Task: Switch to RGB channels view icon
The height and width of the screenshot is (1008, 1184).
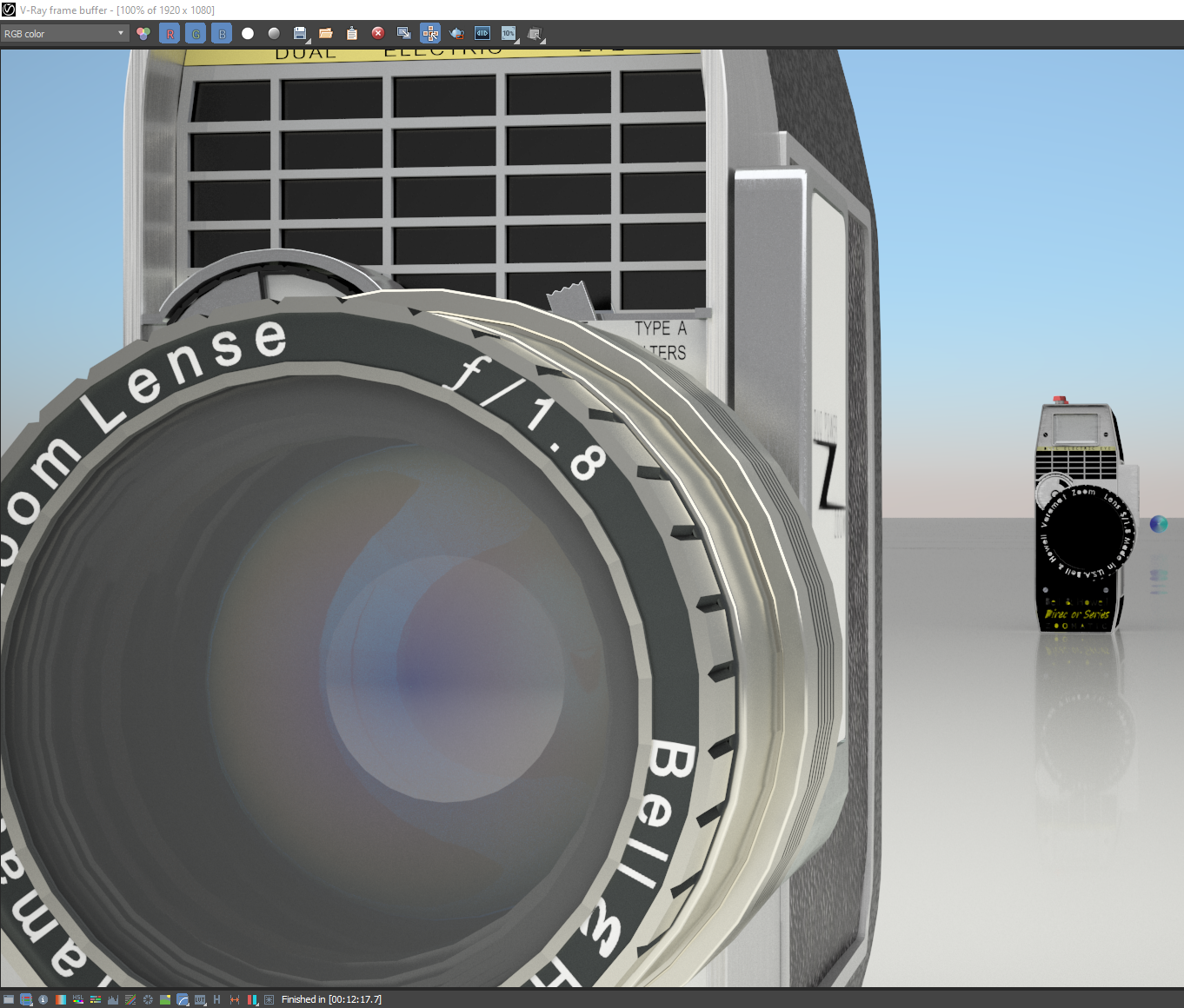Action: 143,33
